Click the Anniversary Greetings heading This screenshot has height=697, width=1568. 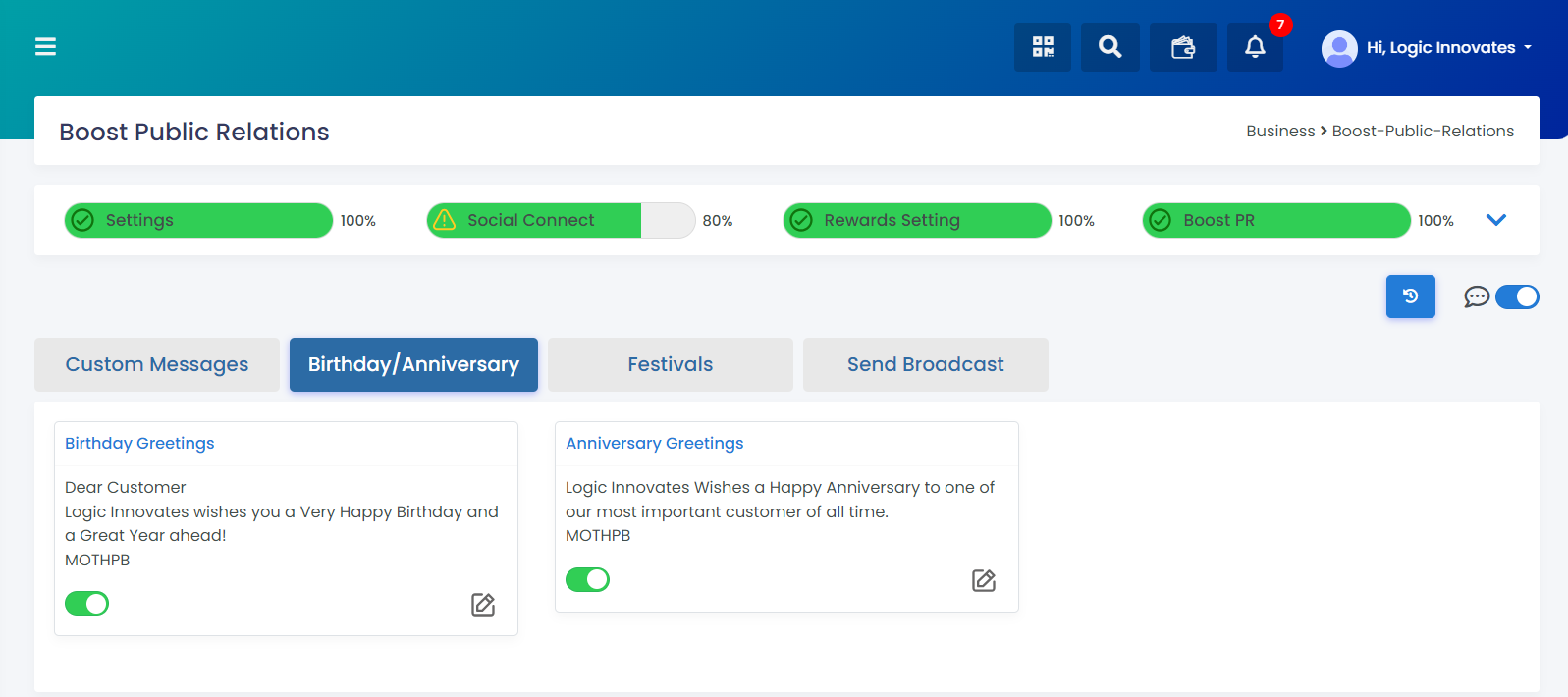click(x=655, y=443)
